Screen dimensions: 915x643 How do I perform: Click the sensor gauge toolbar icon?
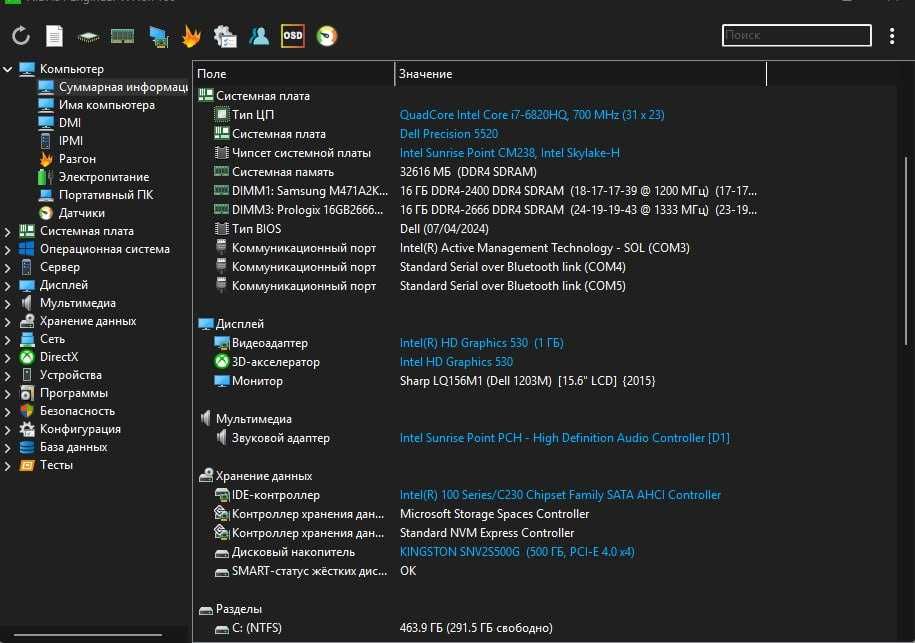coord(327,36)
